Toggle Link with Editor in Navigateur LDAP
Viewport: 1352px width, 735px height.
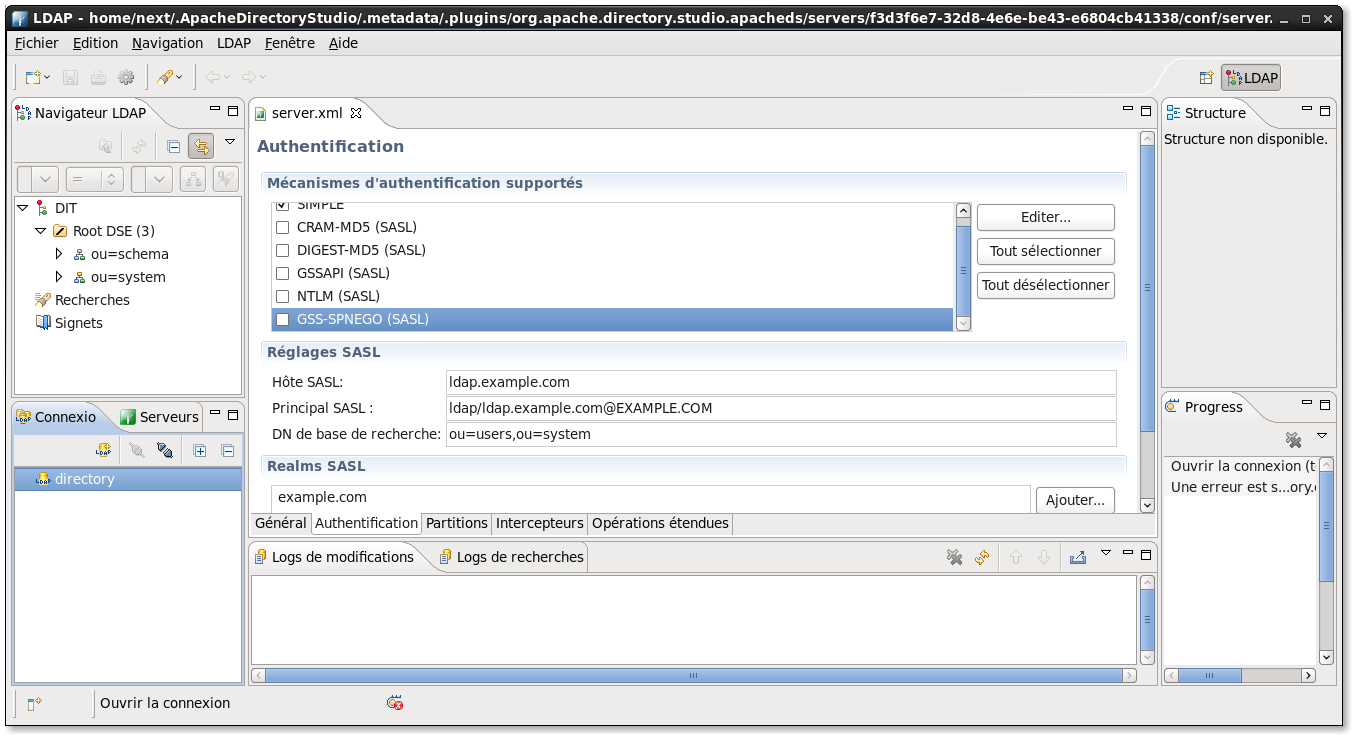point(201,146)
